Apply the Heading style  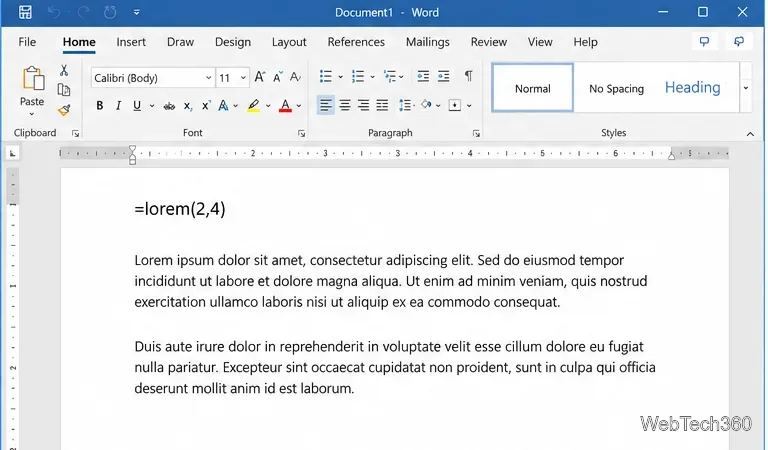pos(692,88)
